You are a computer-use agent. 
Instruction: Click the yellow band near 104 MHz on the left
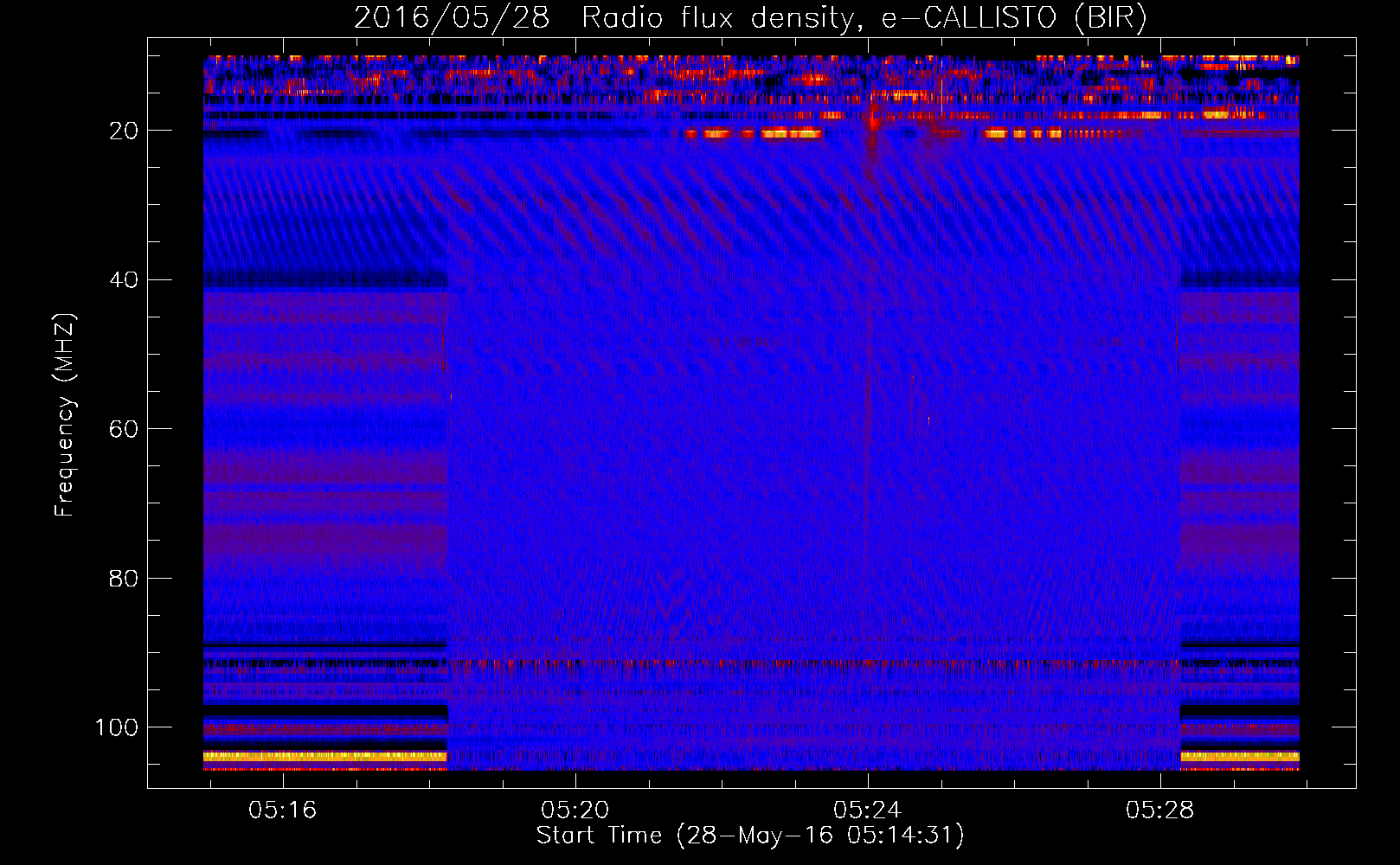[x=325, y=757]
